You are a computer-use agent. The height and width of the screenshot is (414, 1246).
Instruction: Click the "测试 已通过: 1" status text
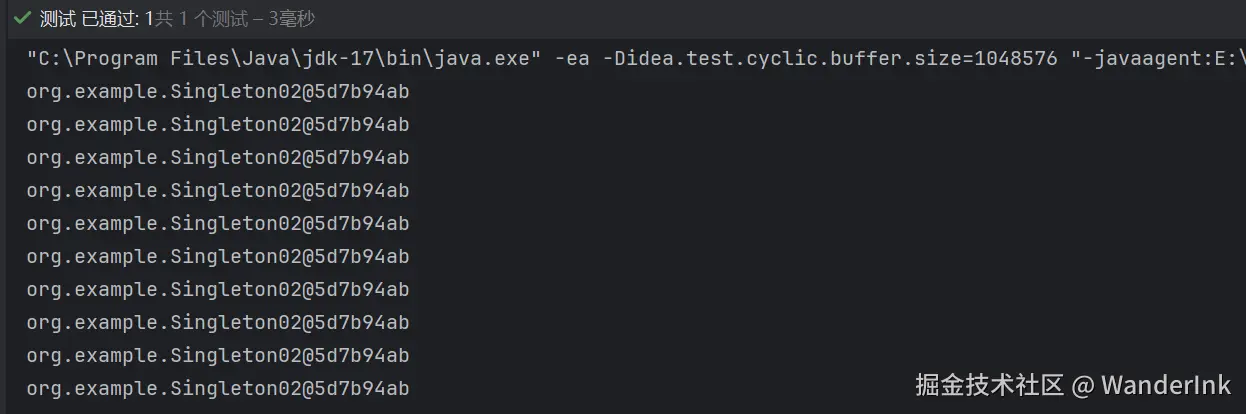pyautogui.click(x=96, y=19)
